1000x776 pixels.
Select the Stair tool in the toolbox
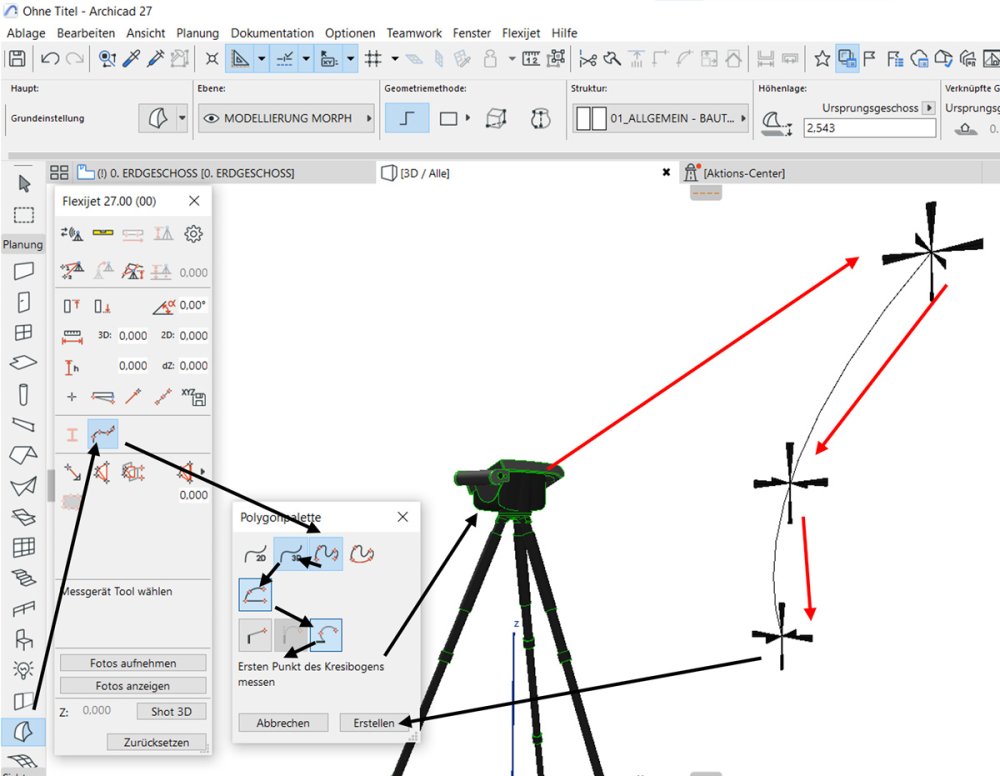24,578
